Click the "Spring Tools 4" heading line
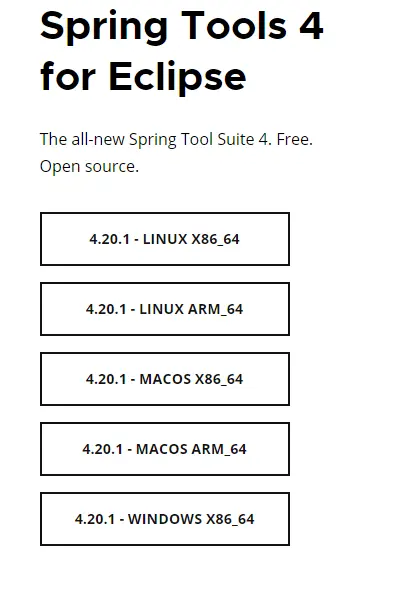Viewport: 398px width, 590px height. [182, 27]
